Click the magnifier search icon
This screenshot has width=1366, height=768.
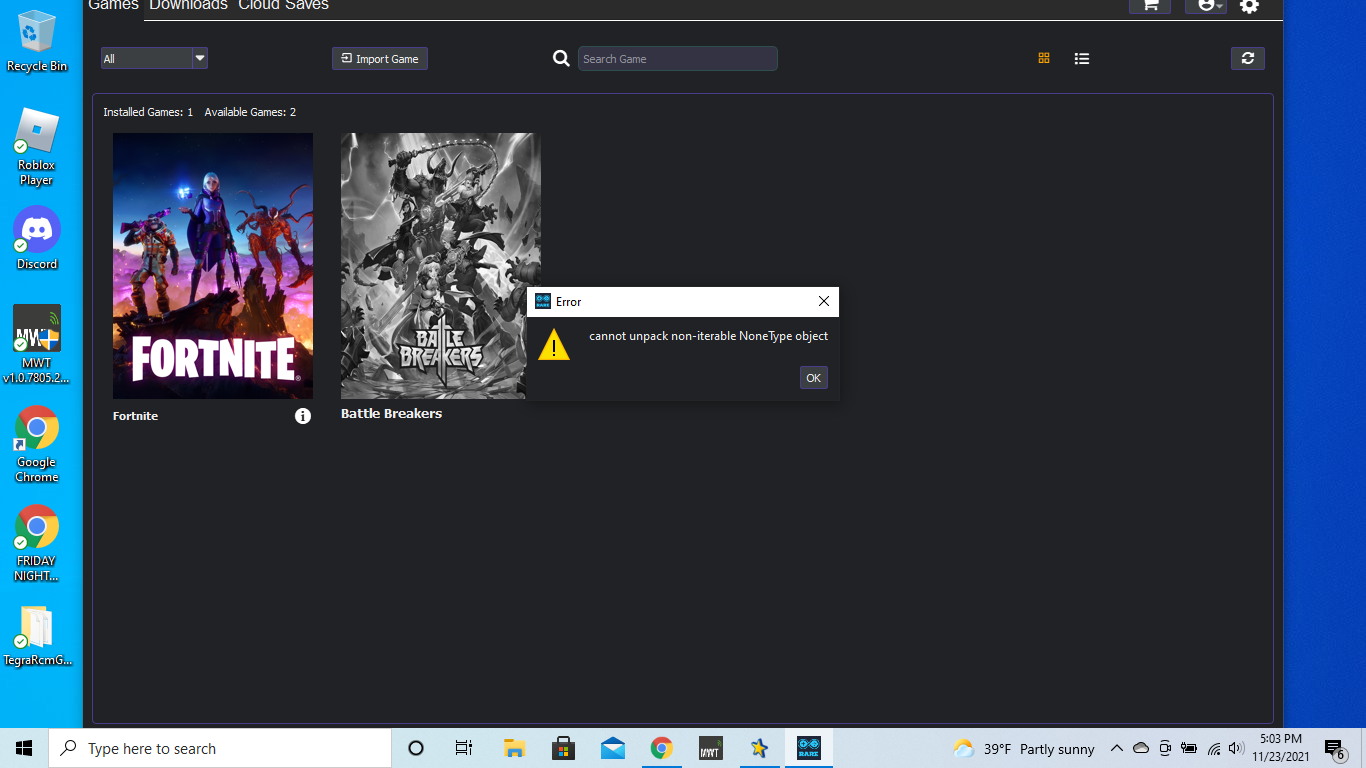pos(561,58)
